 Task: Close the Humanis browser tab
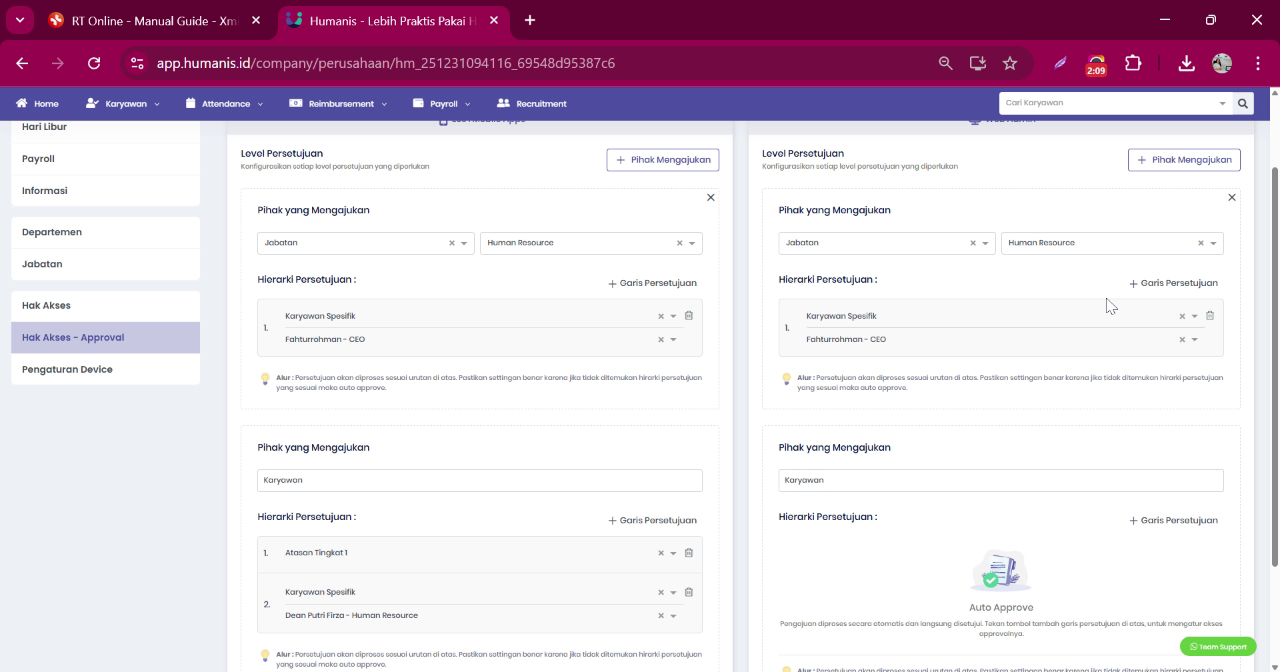pos(494,20)
